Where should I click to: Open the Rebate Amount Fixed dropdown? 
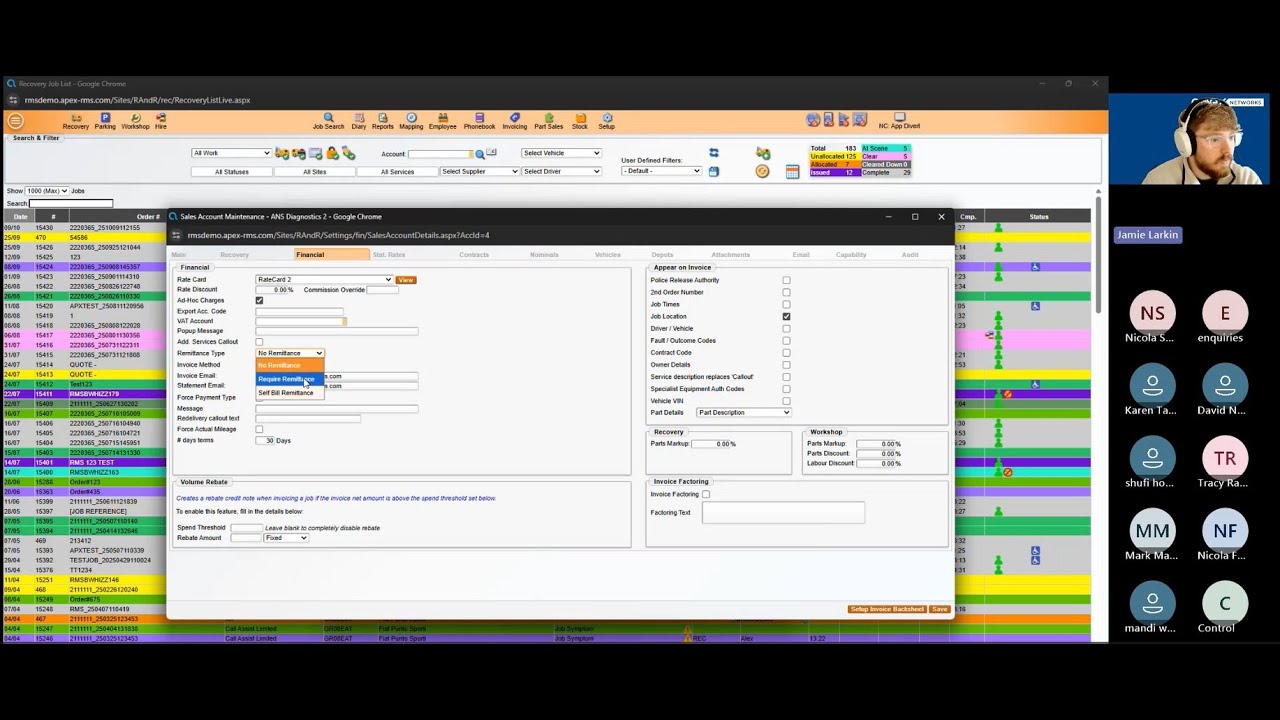pos(286,538)
